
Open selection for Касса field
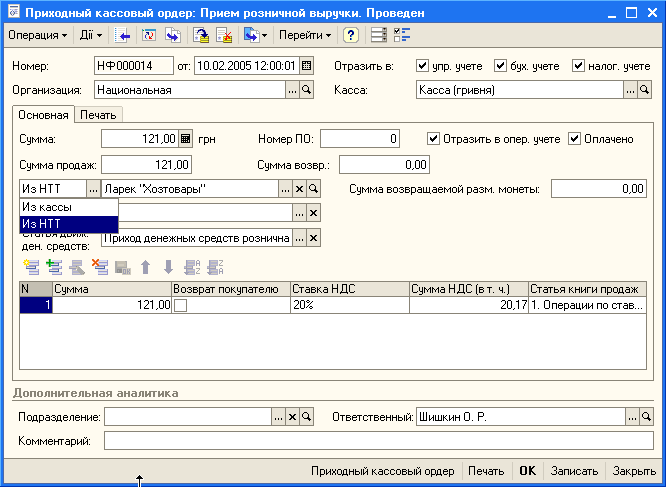point(630,90)
